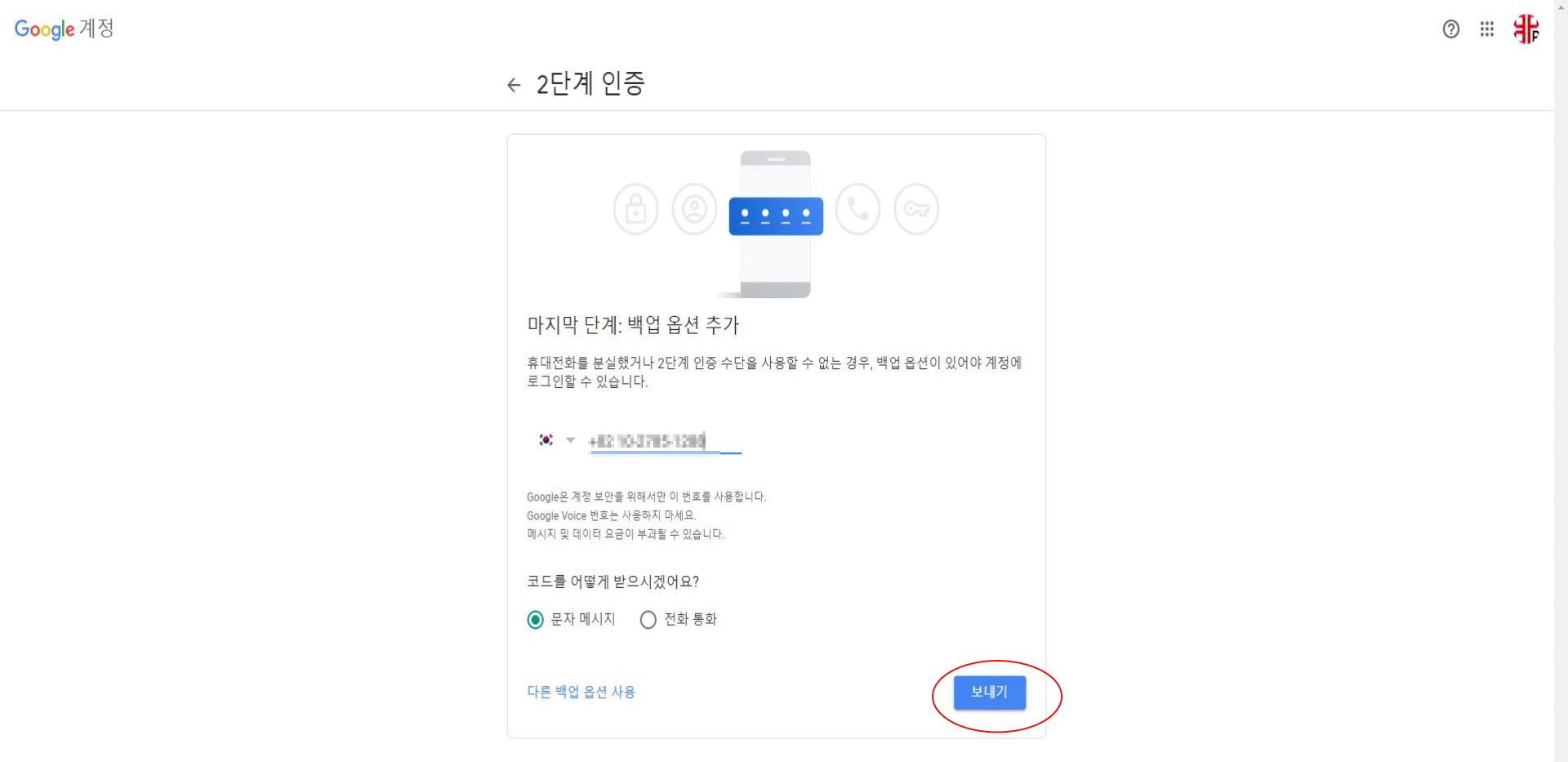Open the Google help question mark icon
1568x762 pixels.
[1450, 29]
